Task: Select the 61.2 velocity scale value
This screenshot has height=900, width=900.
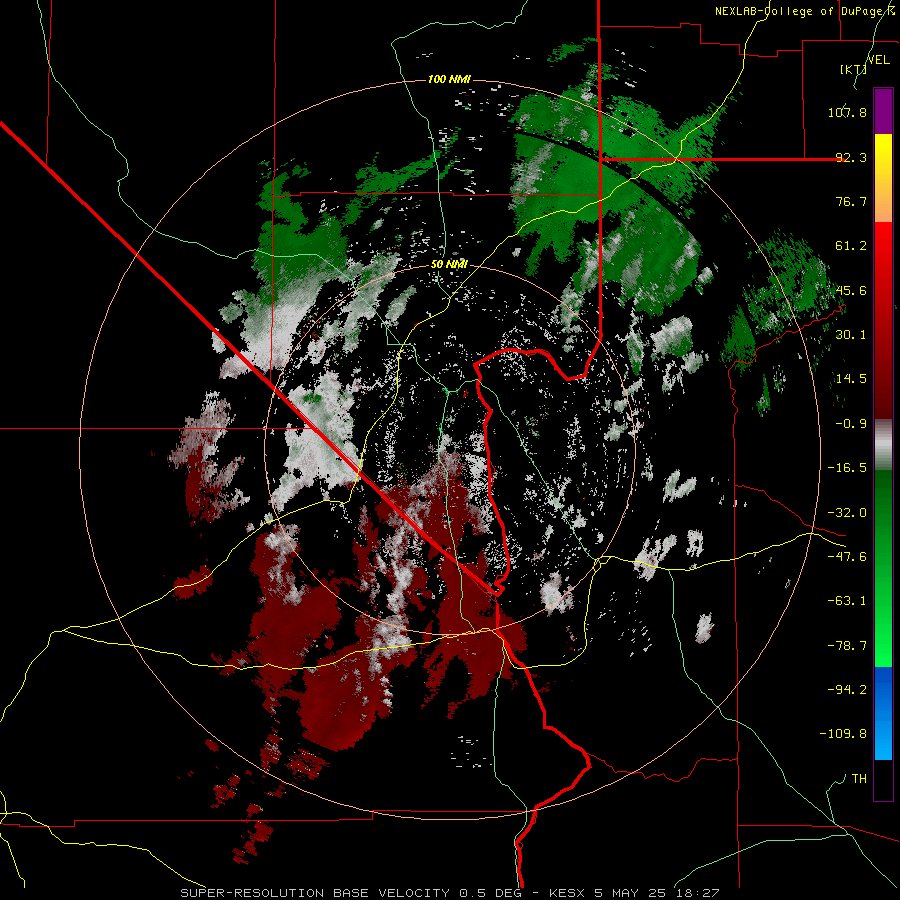Action: pyautogui.click(x=851, y=246)
